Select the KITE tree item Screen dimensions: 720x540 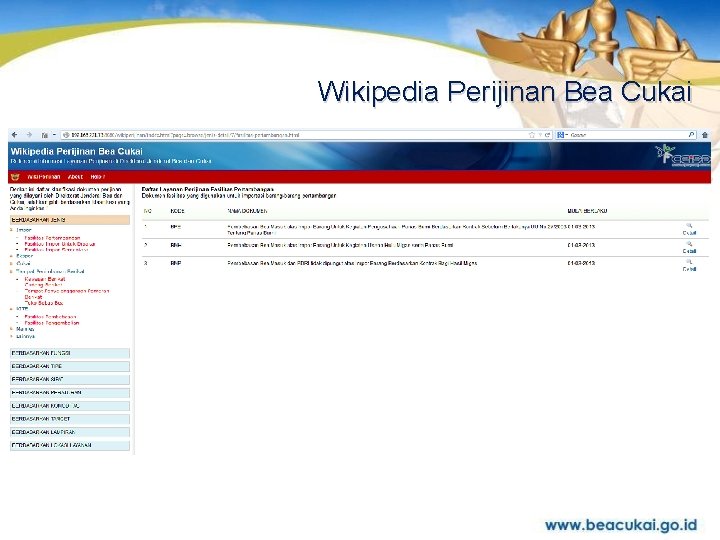22,309
